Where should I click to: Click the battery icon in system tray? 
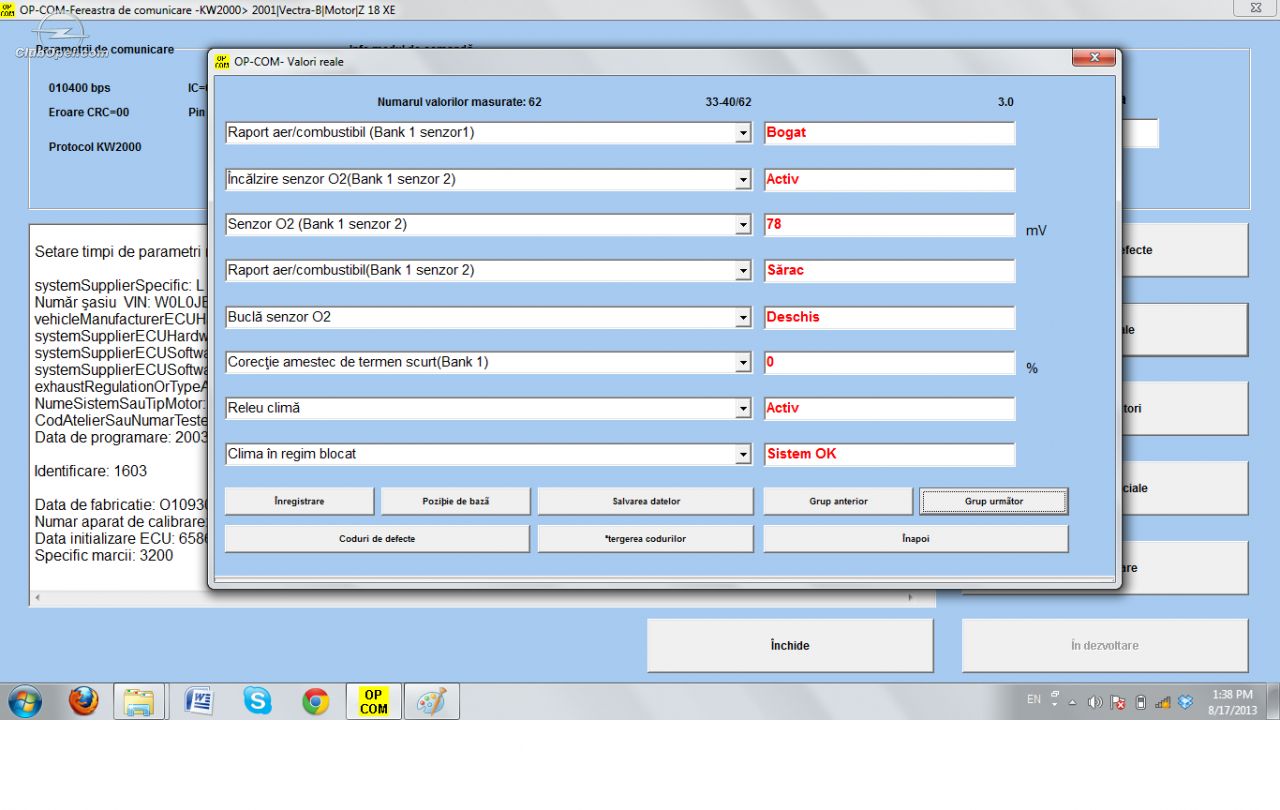point(1141,702)
